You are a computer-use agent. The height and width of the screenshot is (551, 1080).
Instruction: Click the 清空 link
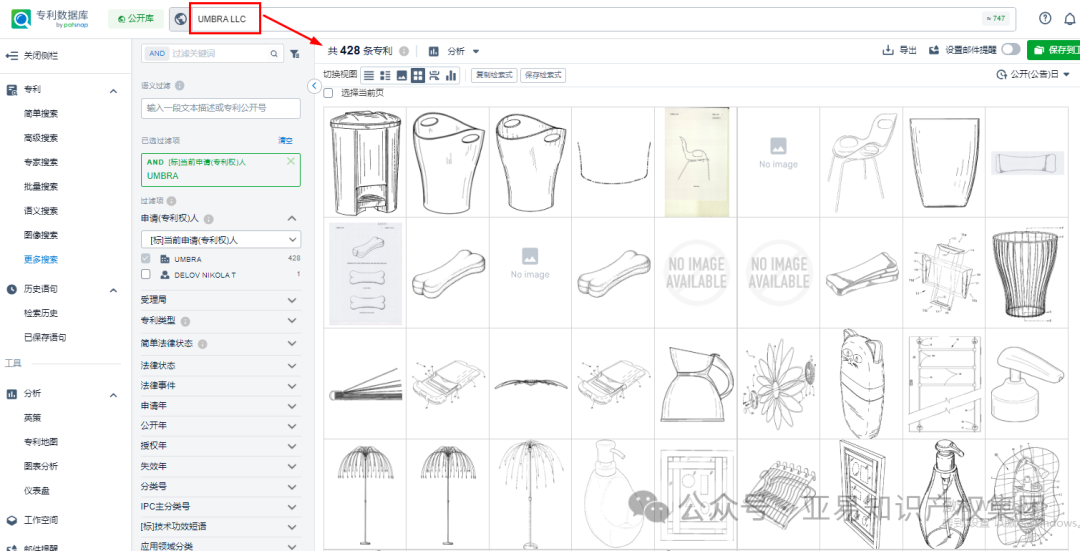coord(285,140)
